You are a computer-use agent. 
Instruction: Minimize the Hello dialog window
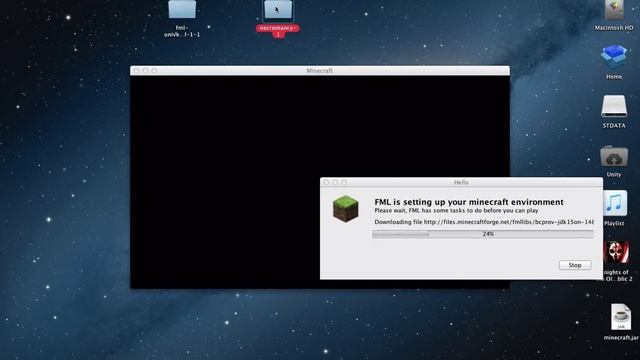pyautogui.click(x=335, y=182)
